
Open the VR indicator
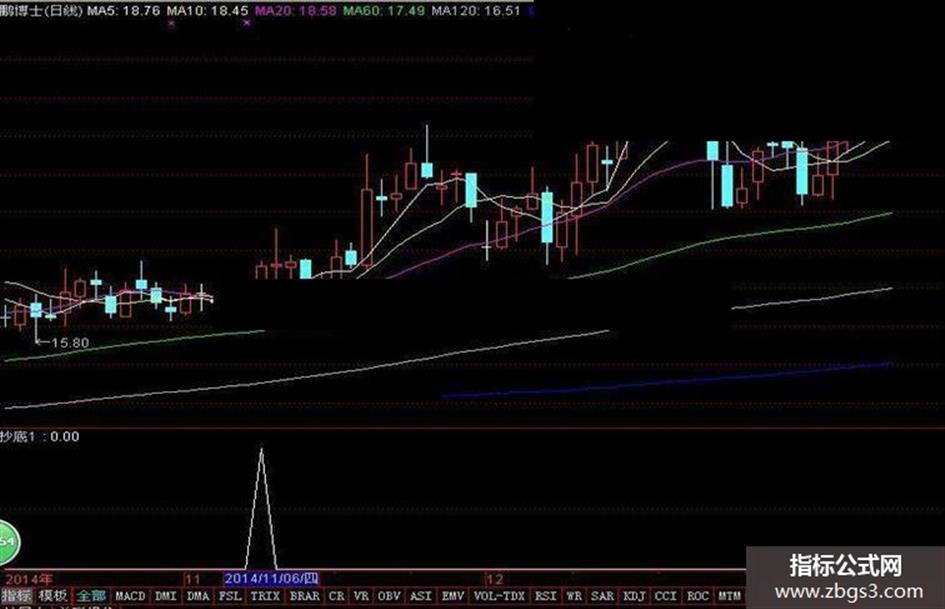[361, 596]
